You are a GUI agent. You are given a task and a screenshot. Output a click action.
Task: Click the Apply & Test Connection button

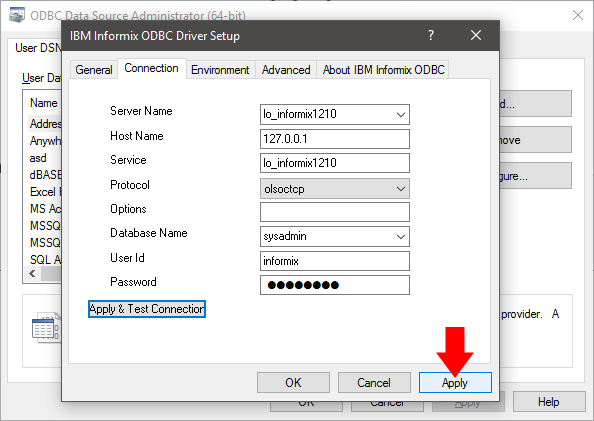pyautogui.click(x=147, y=309)
